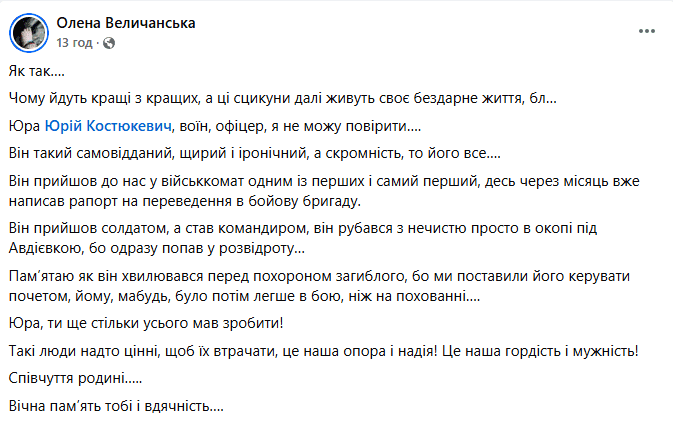Click the line Співчуття родині
Viewport: 673px width, 423px height.
point(75,378)
